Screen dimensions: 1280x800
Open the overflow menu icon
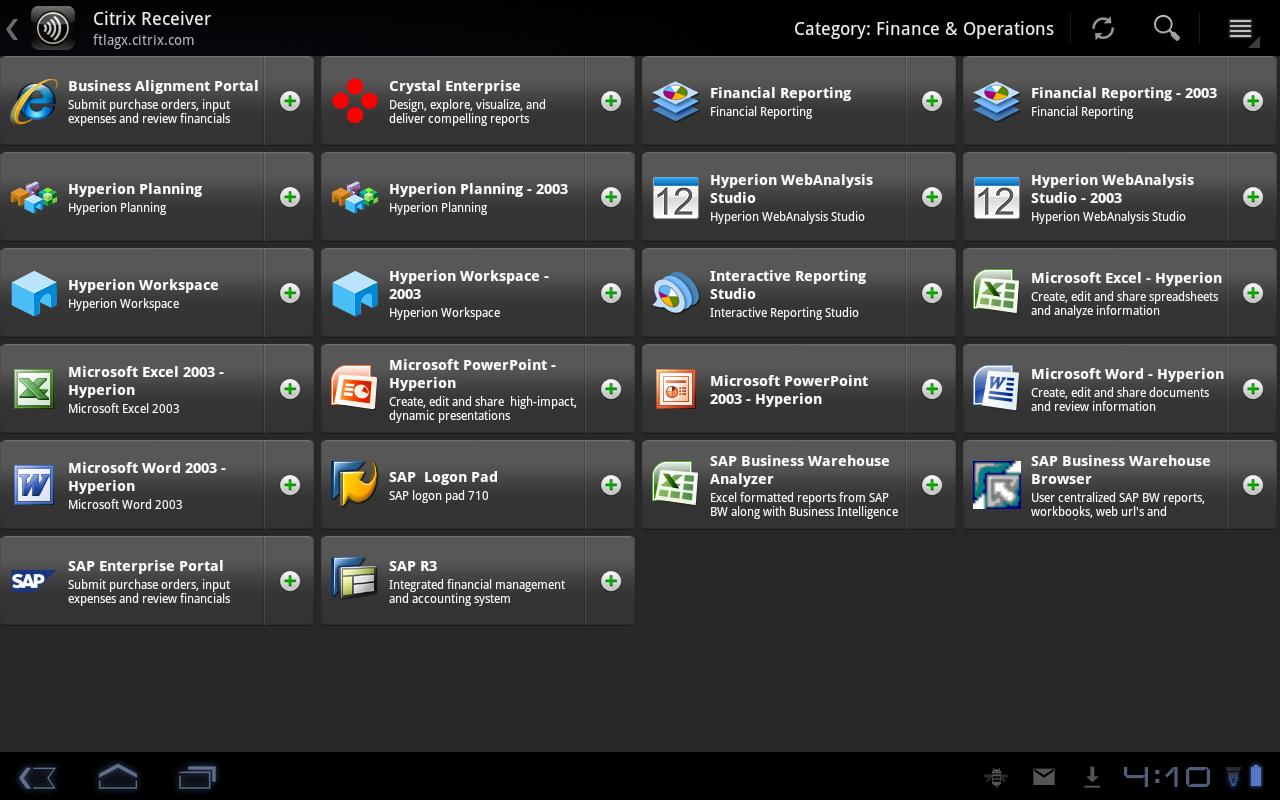[1240, 28]
